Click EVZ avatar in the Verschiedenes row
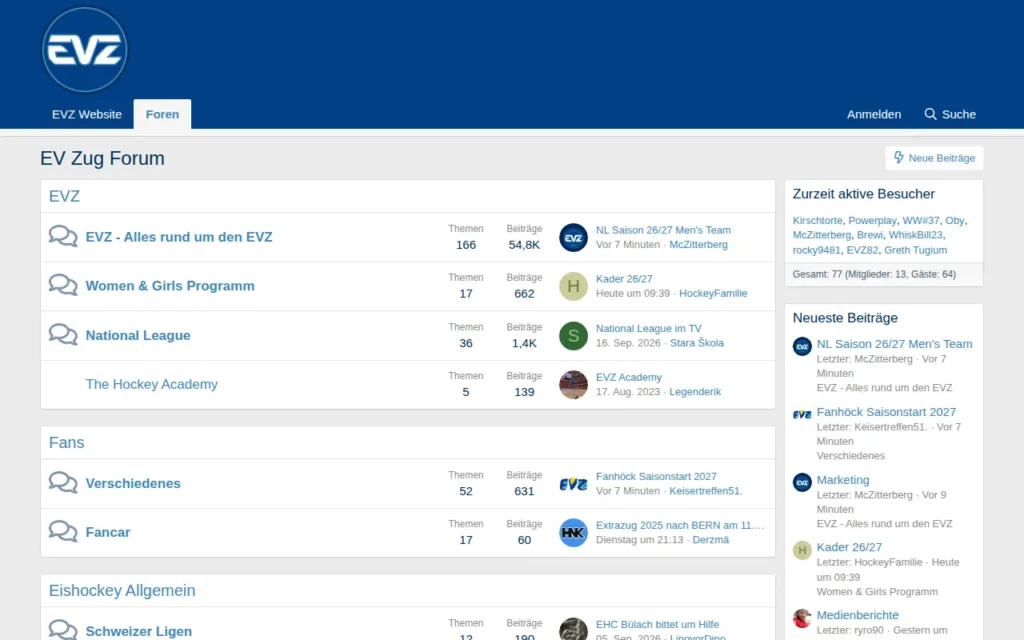This screenshot has height=640, width=1024. click(x=573, y=484)
